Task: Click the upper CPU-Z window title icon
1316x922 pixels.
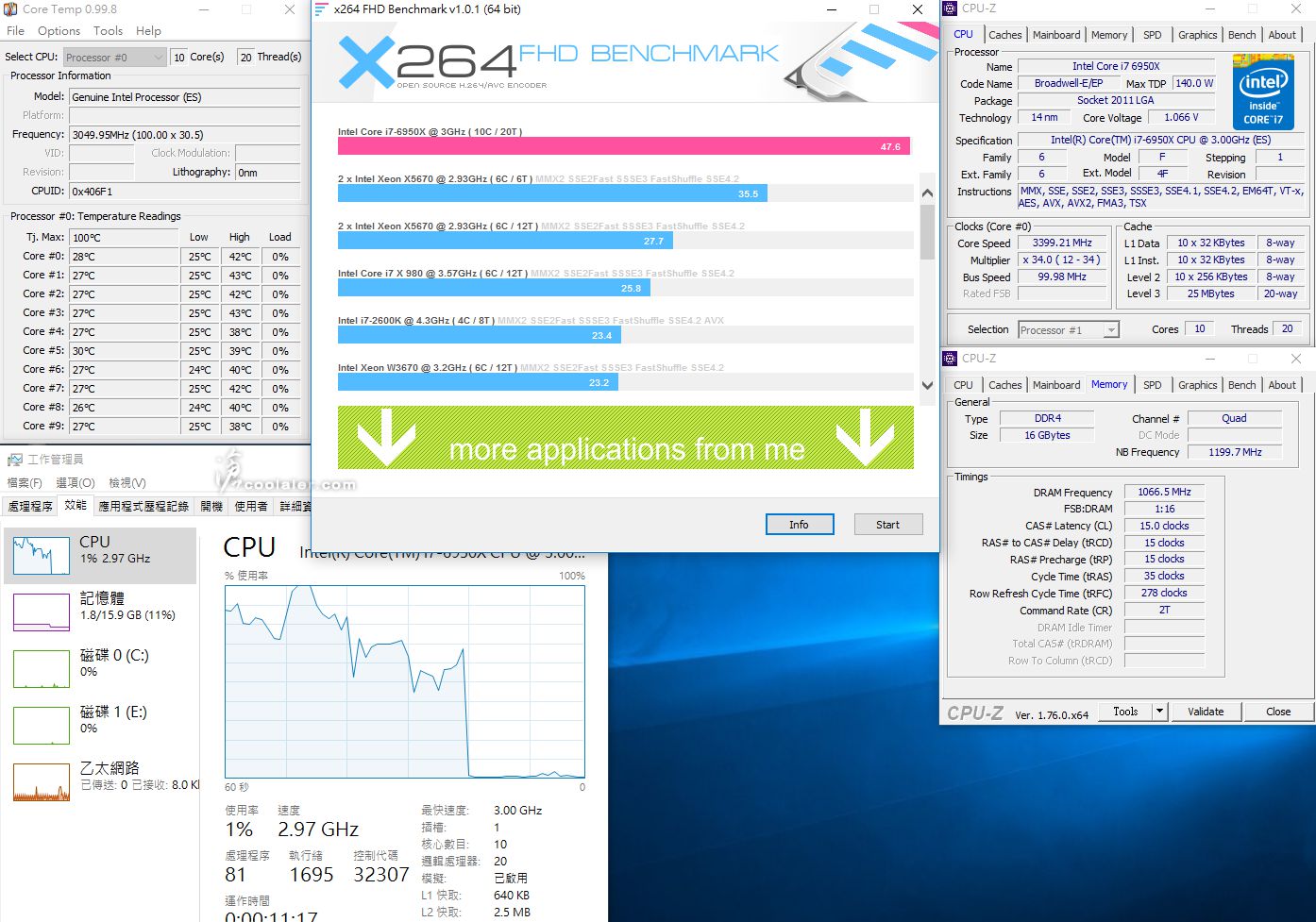Action: coord(951,8)
